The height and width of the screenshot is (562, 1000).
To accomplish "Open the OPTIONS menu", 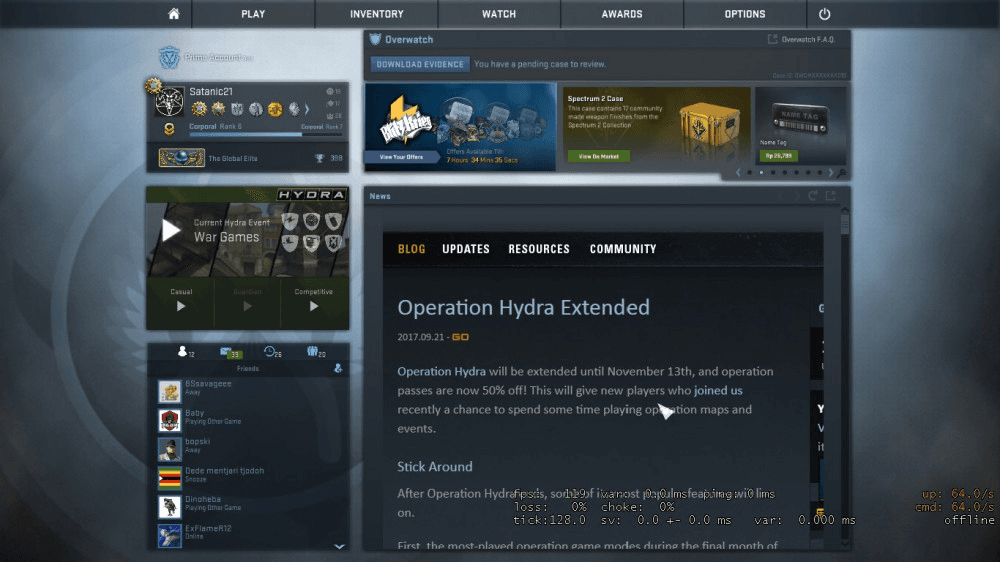I will (x=744, y=13).
